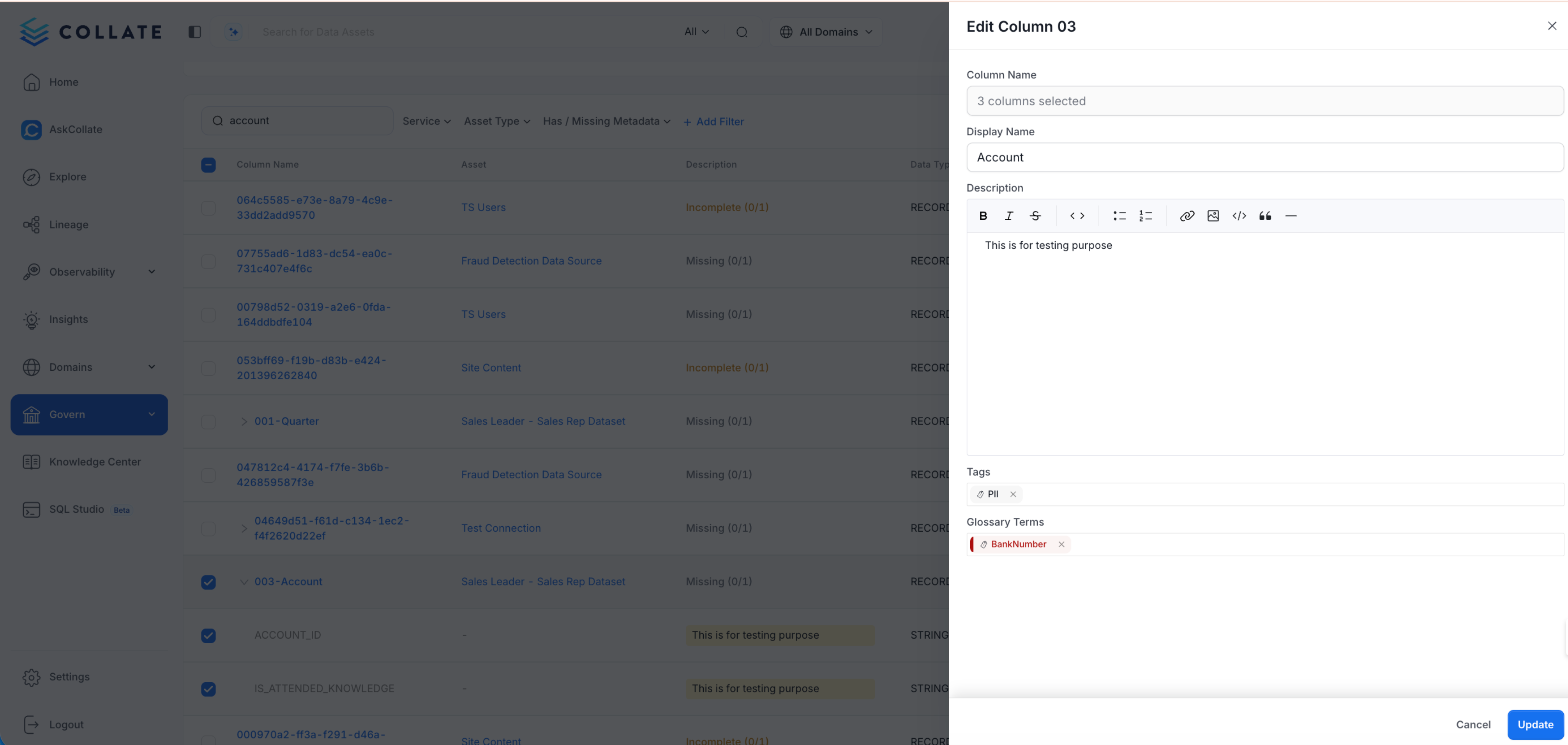
Task: Apply strikethrough formatting to description text
Action: tap(1035, 216)
